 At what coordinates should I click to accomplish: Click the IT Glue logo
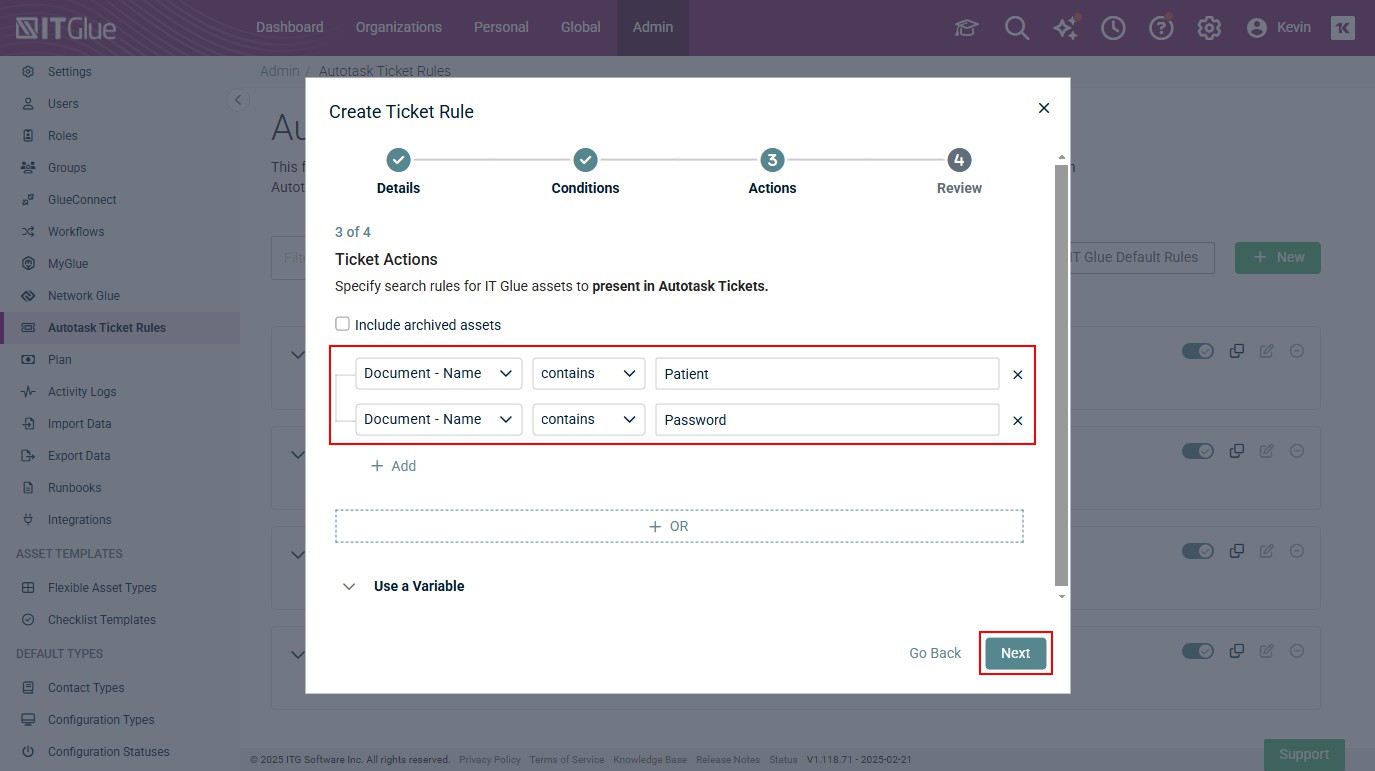coord(66,28)
